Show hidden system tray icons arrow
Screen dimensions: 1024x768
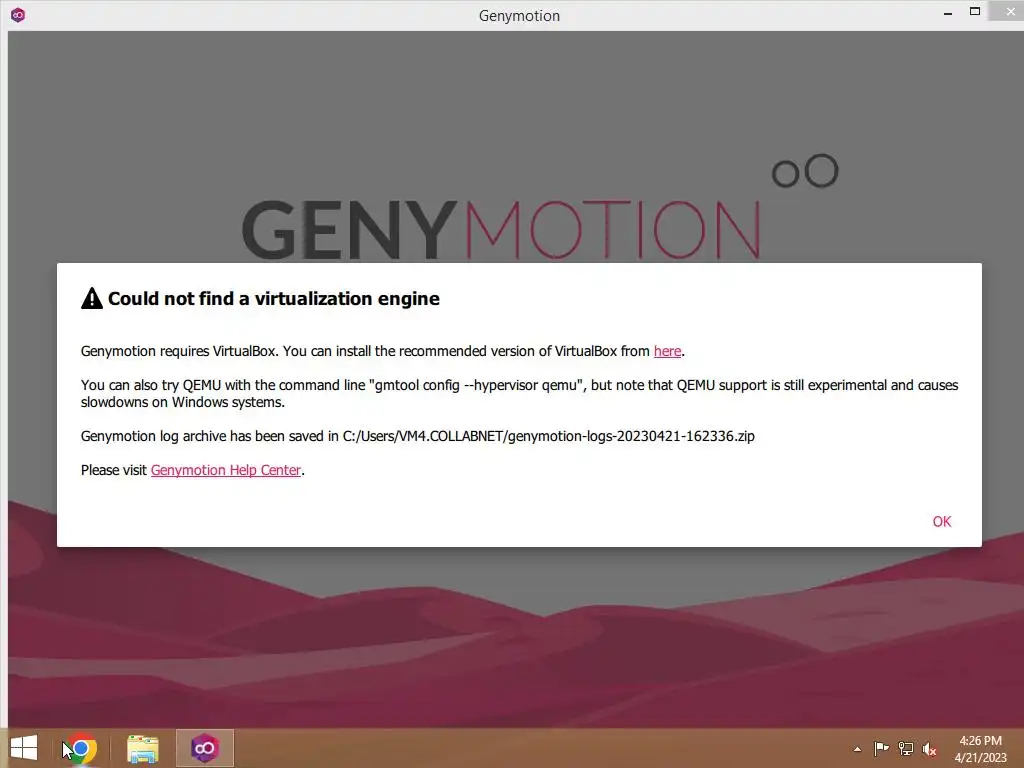[857, 749]
